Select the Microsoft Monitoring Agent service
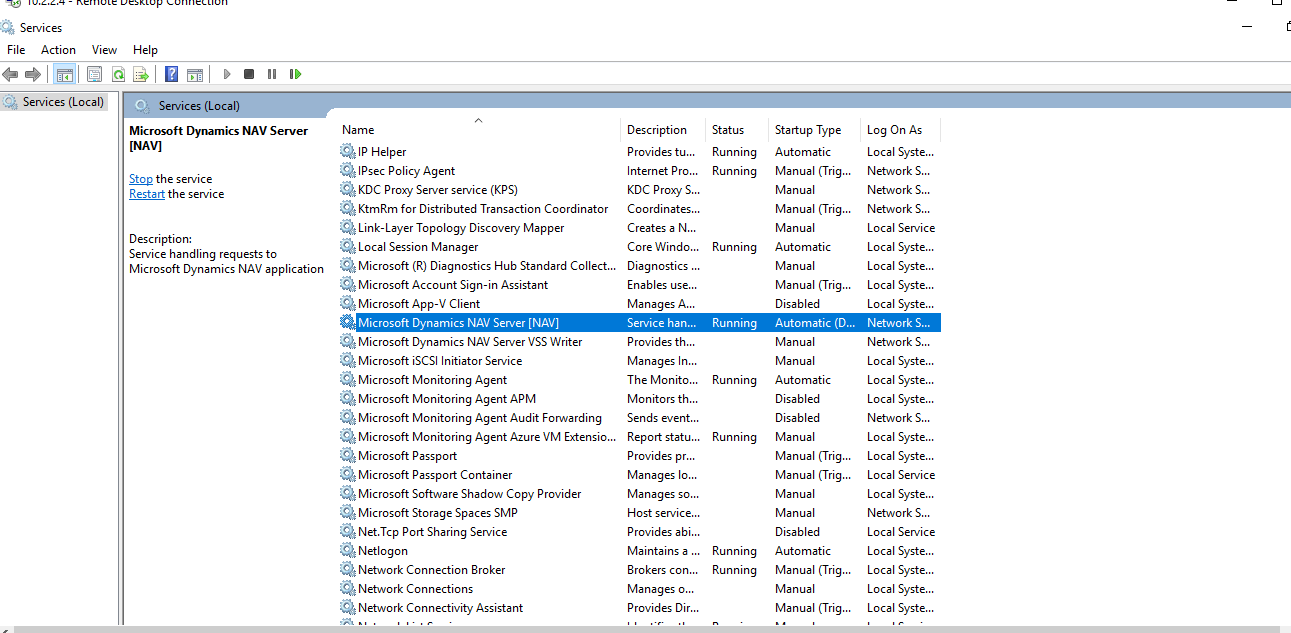1291x633 pixels. tap(432, 380)
